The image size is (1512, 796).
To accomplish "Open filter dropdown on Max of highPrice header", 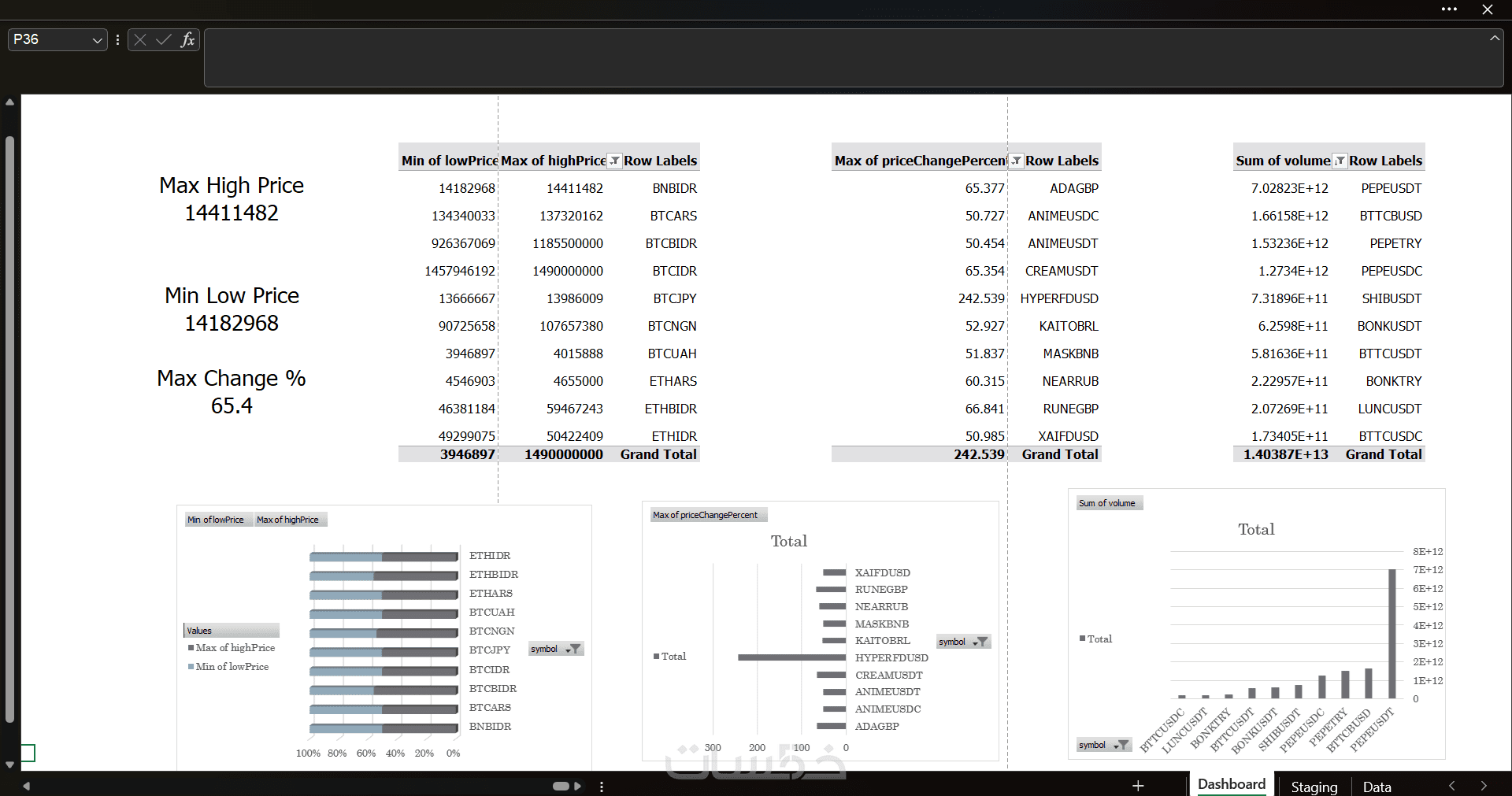I will click(x=614, y=161).
